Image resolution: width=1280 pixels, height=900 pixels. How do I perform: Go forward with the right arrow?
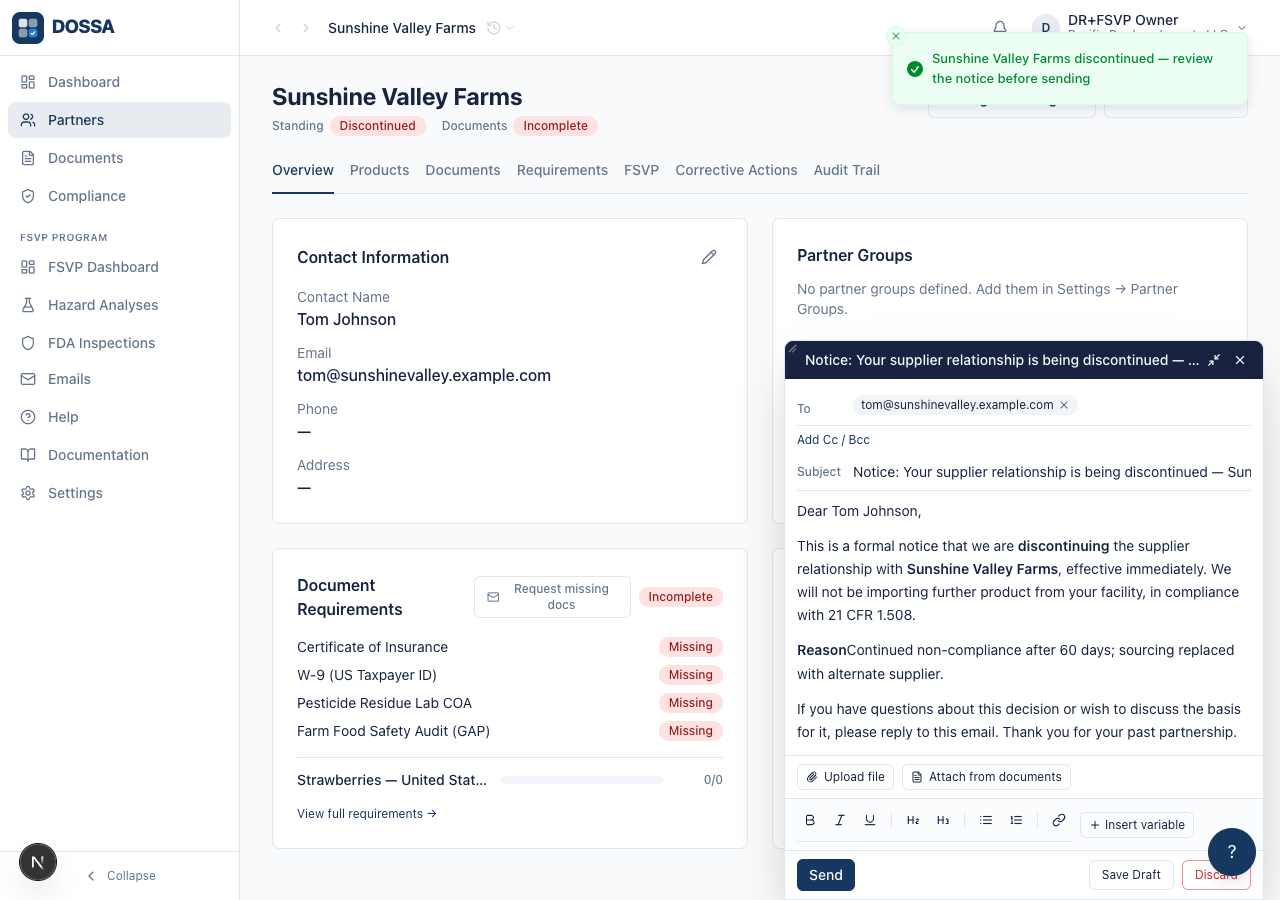(306, 28)
